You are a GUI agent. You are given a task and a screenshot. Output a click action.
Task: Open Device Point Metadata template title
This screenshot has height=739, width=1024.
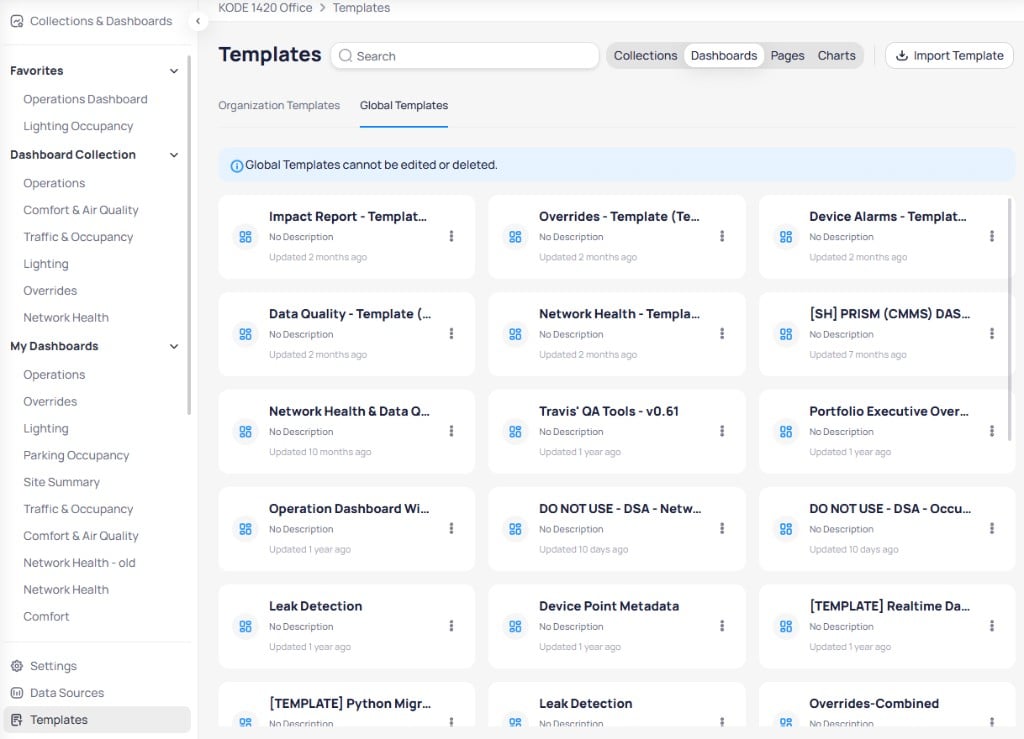click(x=608, y=606)
